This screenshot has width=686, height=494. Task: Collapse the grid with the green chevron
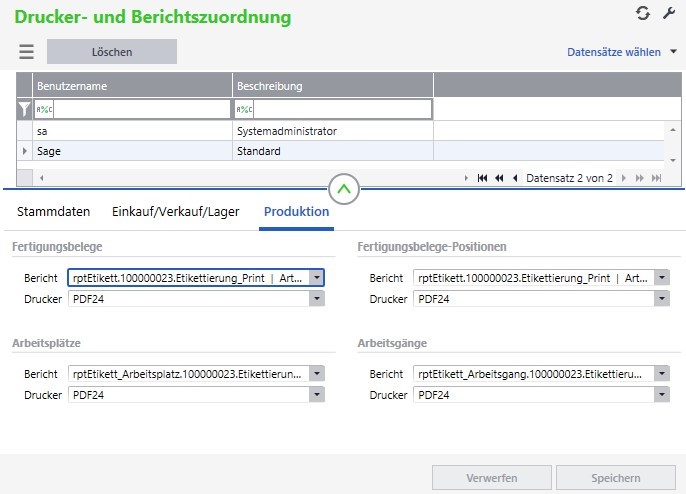click(x=343, y=187)
